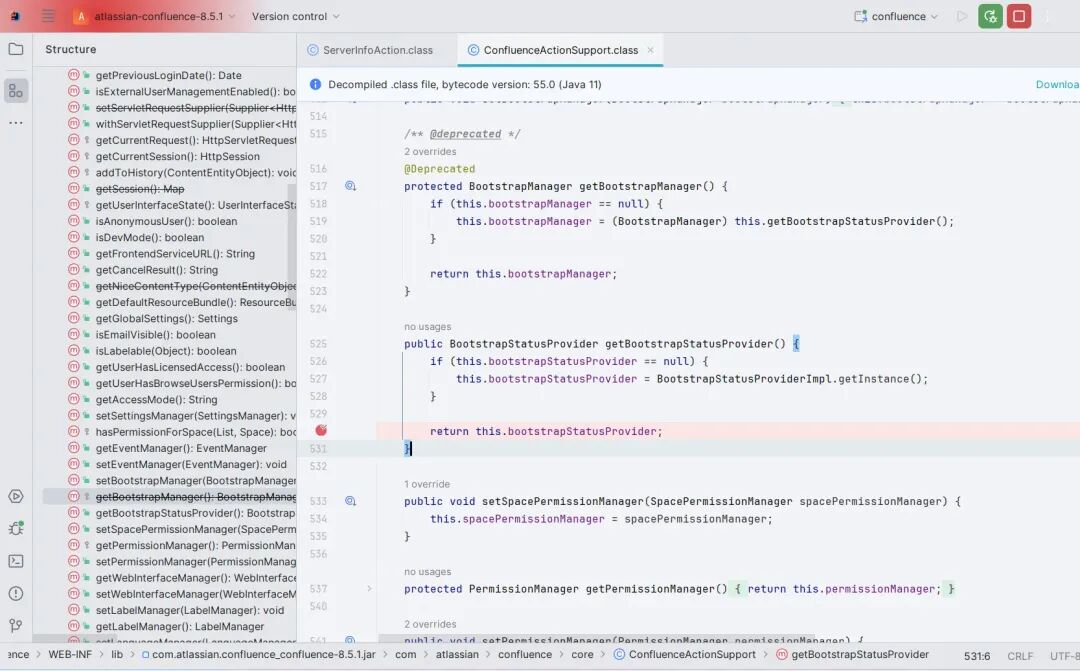Click the rerun debug button

click(x=990, y=17)
